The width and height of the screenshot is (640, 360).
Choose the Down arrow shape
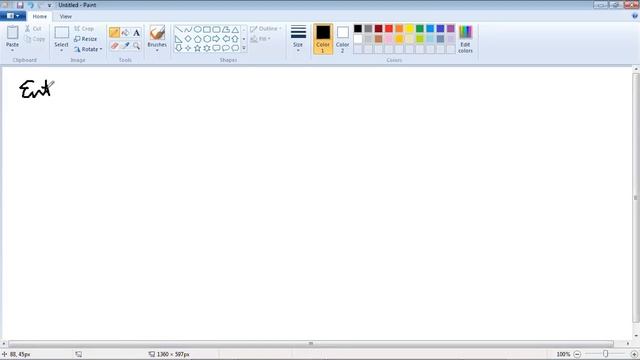click(179, 48)
